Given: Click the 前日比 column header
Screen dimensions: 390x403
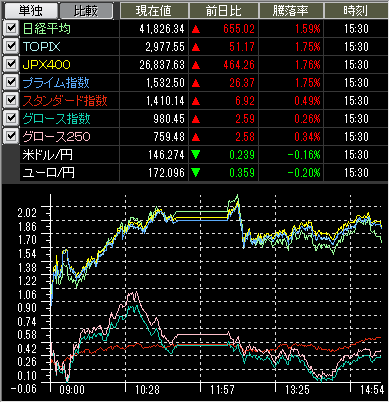Looking at the screenshot, I should click(x=223, y=11).
